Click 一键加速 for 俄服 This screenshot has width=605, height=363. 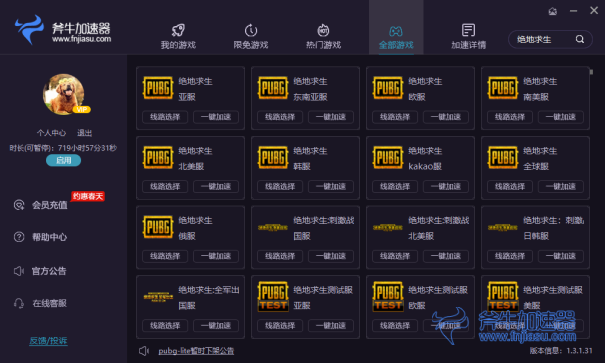pyautogui.click(x=216, y=256)
